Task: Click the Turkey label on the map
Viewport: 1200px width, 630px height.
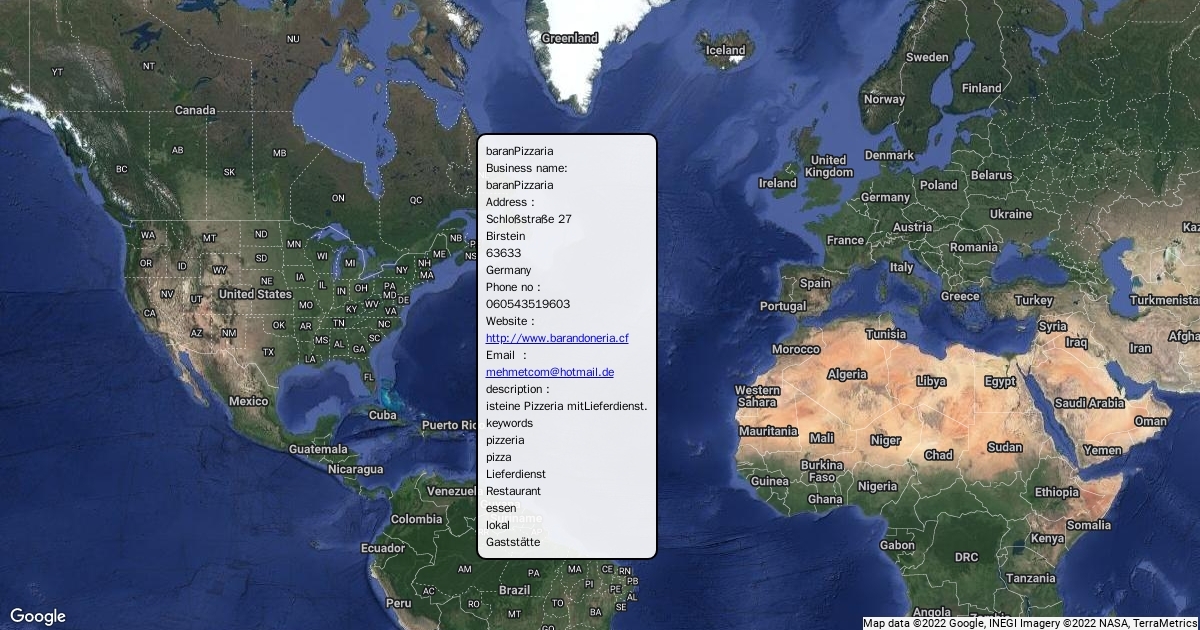Action: [1034, 300]
